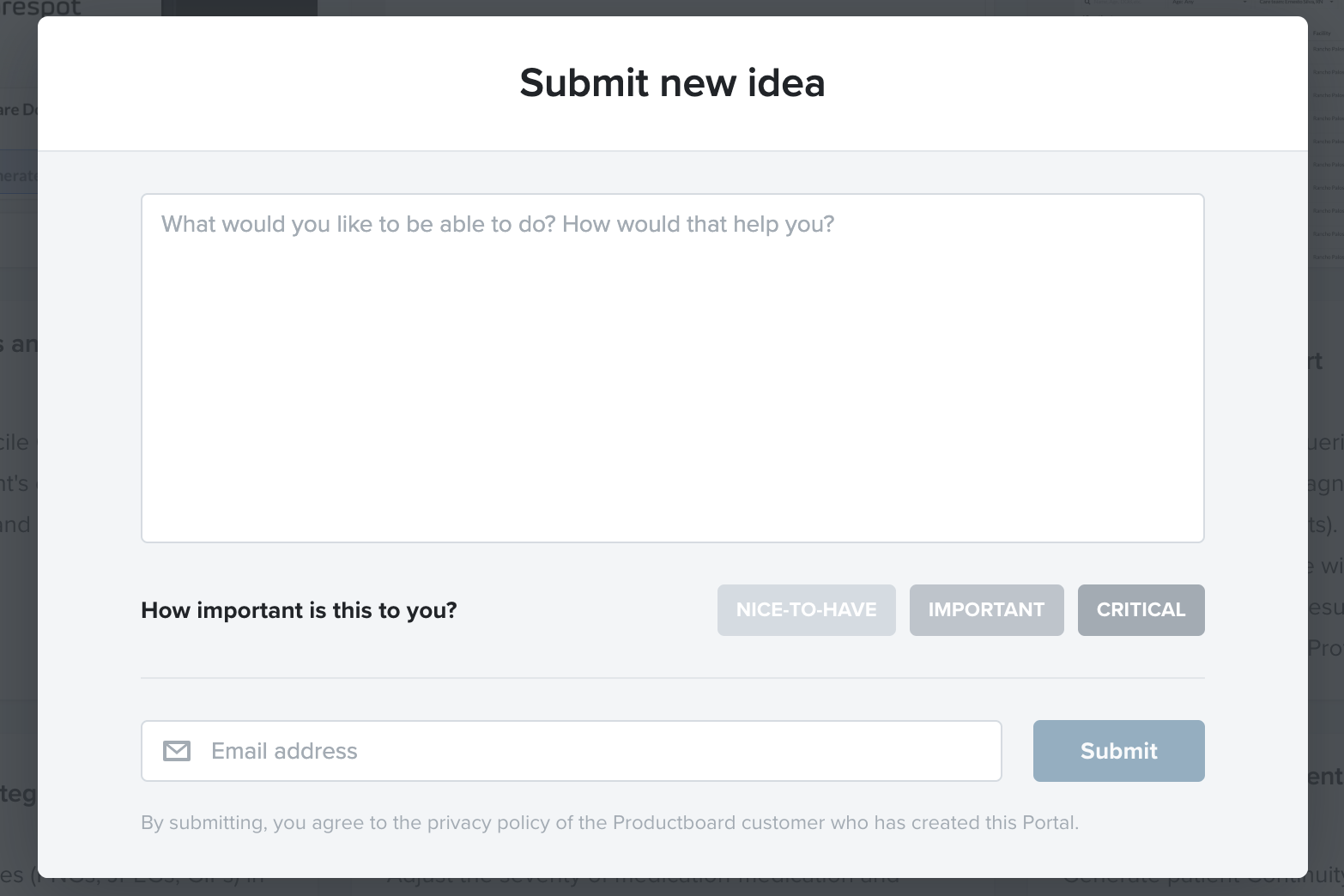Screen dimensions: 1344x896
Task: Click the dimmed 'respot' logo behind dialog
Action: click(x=40, y=8)
